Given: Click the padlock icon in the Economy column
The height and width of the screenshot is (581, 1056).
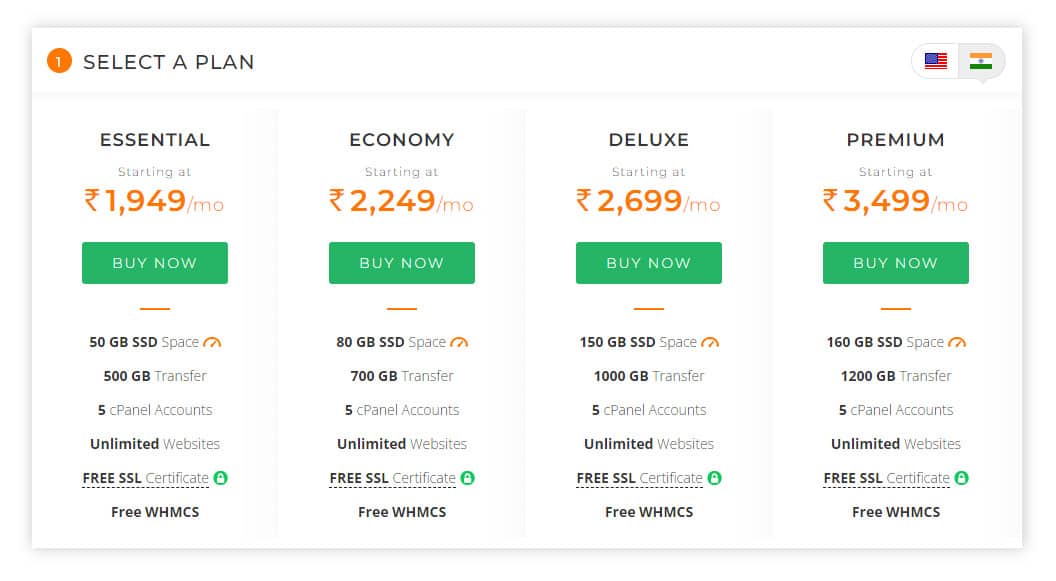Looking at the screenshot, I should click(x=467, y=477).
